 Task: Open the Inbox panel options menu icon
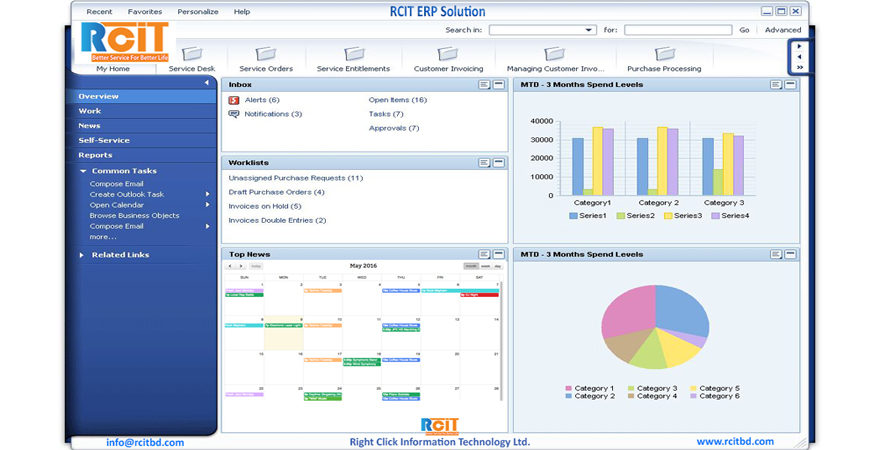[x=484, y=84]
